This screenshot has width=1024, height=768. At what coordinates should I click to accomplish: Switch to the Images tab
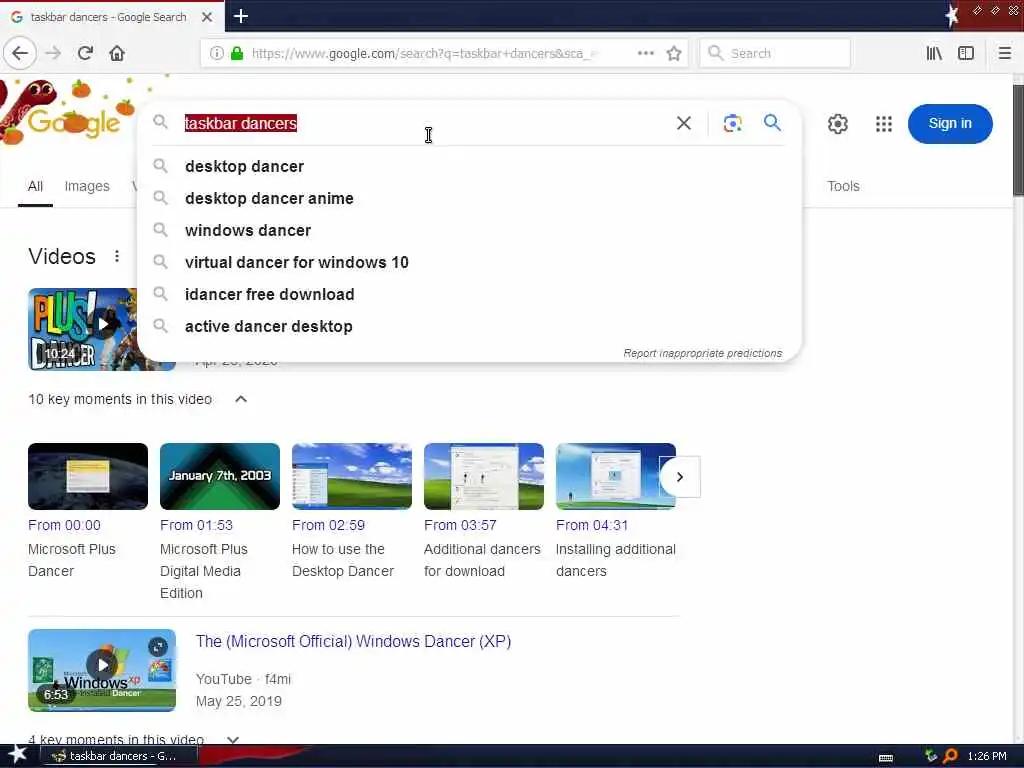tap(87, 187)
